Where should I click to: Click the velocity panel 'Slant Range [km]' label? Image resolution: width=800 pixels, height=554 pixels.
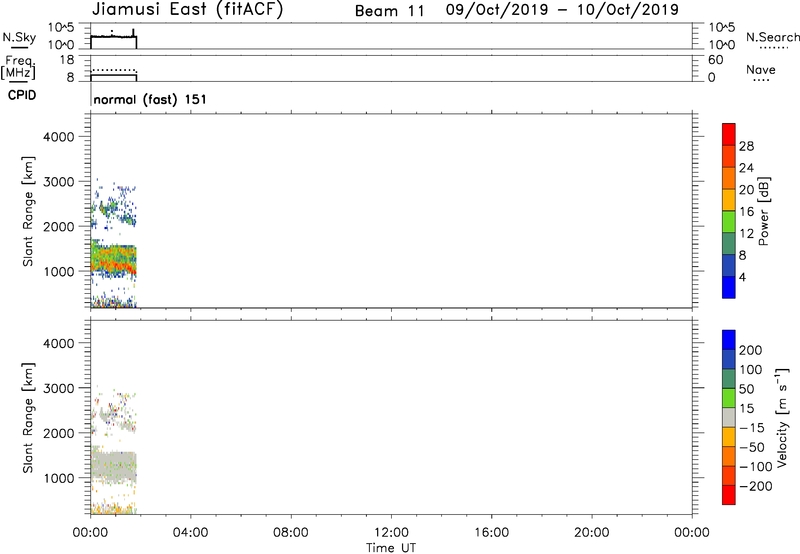pos(28,418)
